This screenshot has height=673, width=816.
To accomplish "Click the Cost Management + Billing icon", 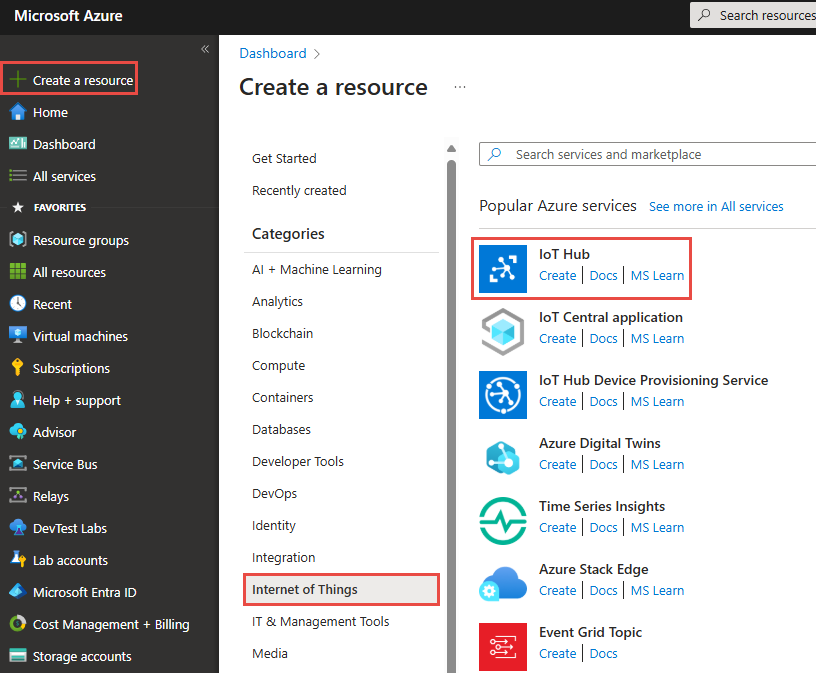I will 18,624.
